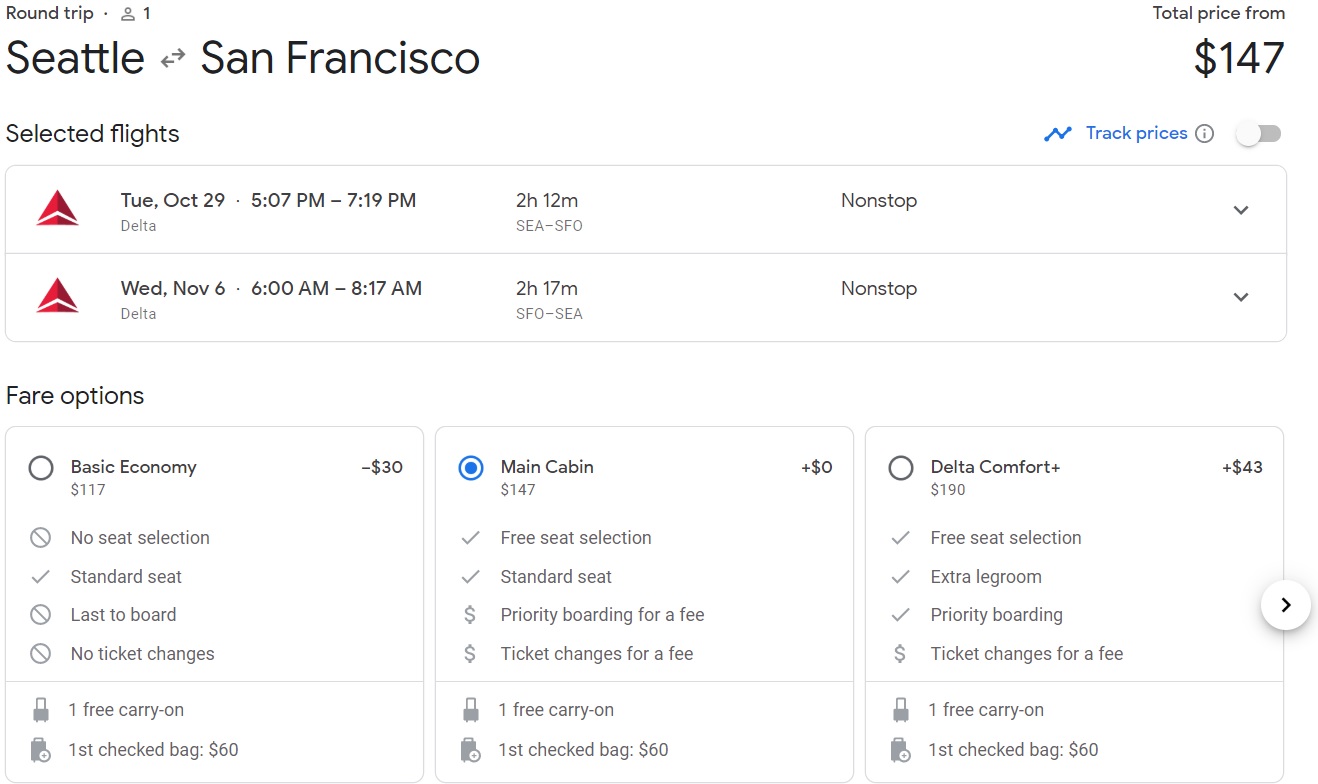
Task: Click the $147 total price
Action: [1238, 58]
